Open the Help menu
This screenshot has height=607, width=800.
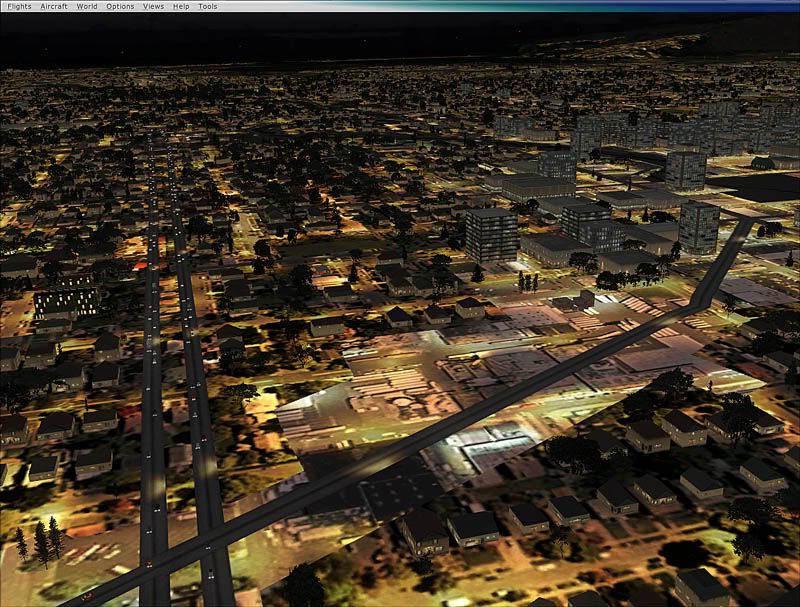coord(181,6)
